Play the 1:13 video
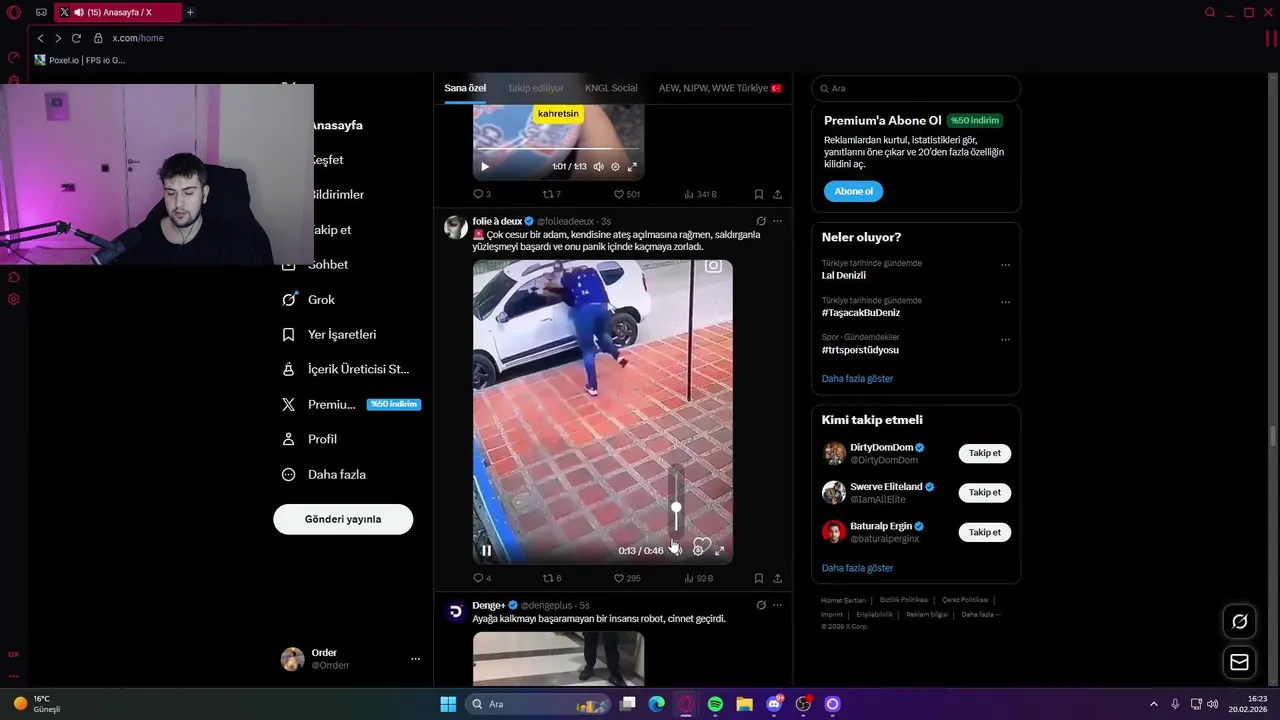 click(x=485, y=167)
